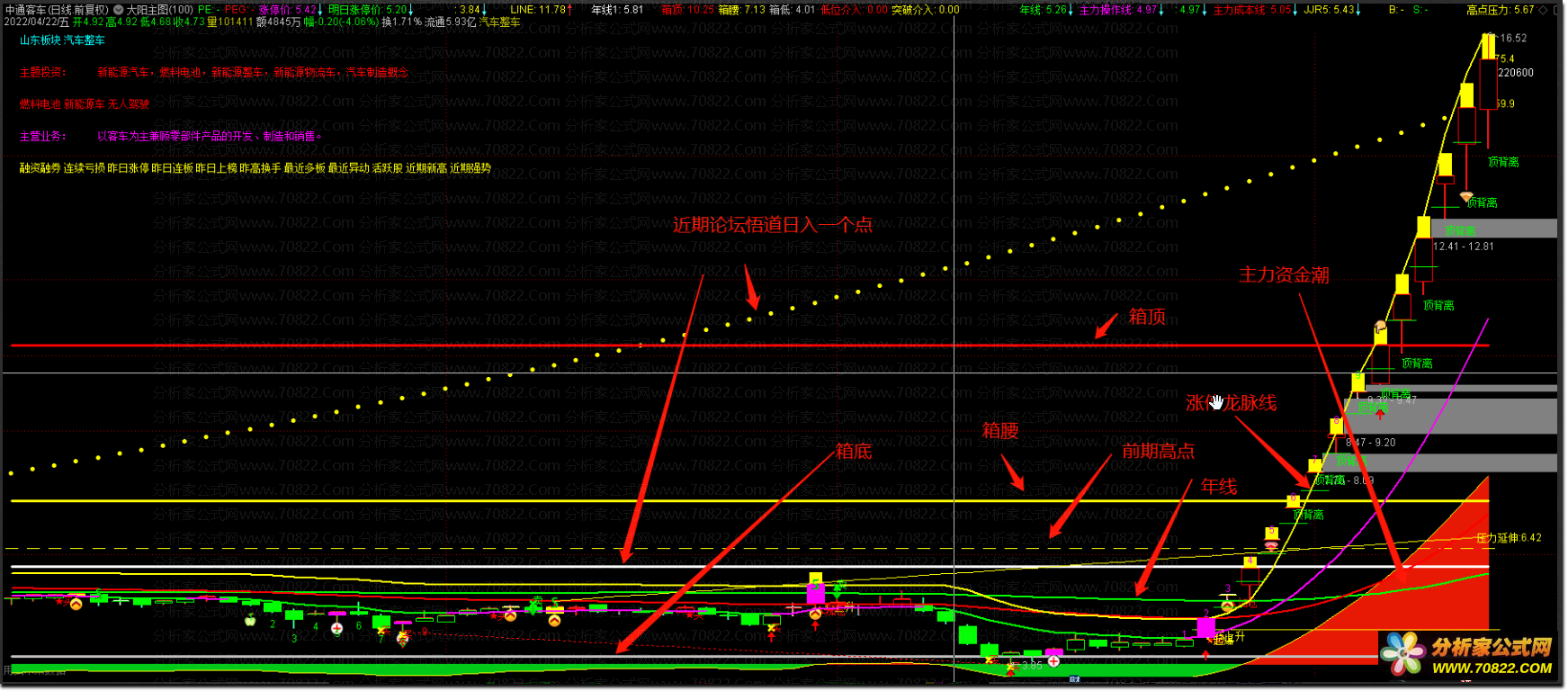Click the 高点压力: 5.67 readout

click(1500, 10)
